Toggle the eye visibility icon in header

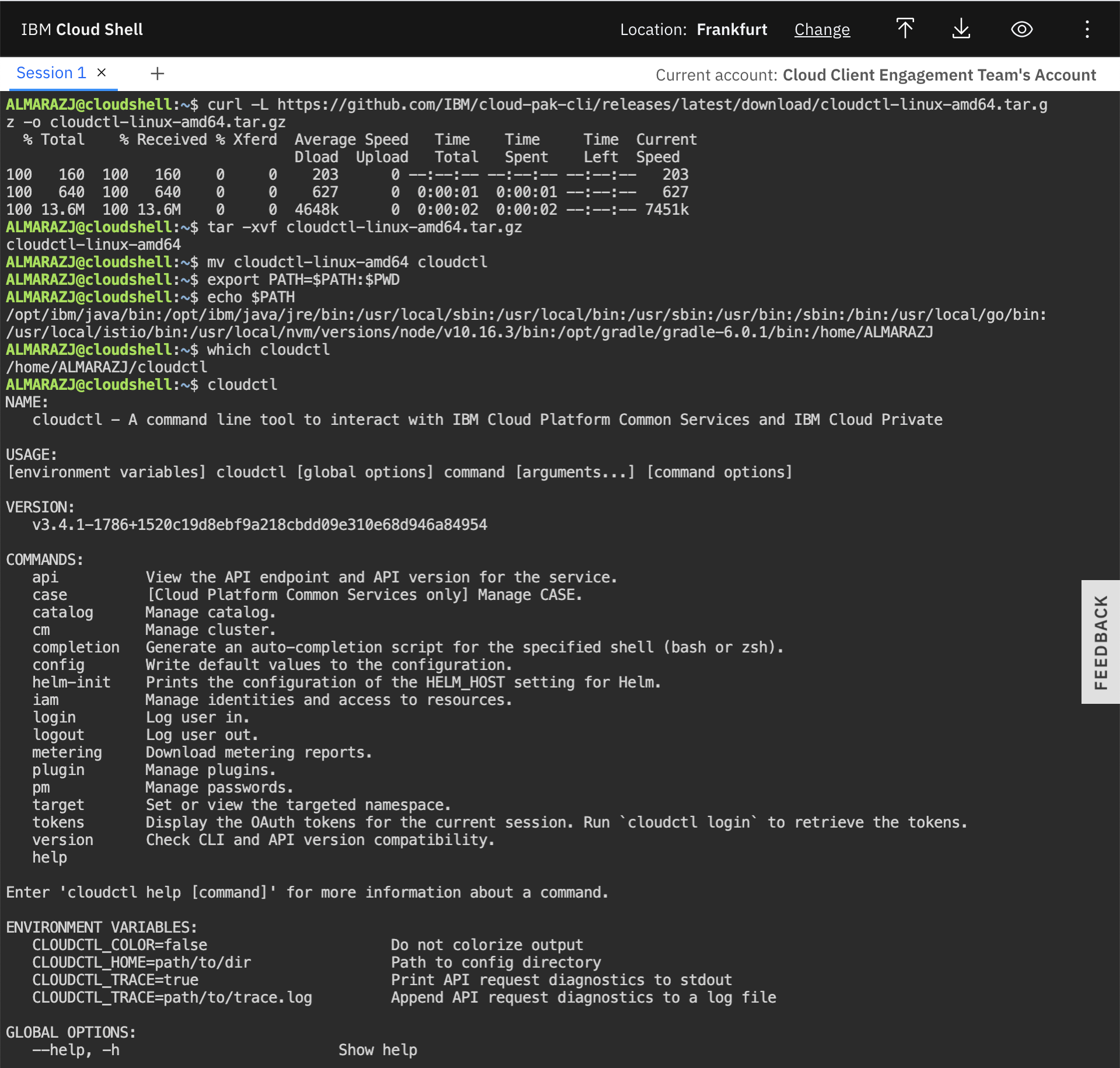[1022, 29]
